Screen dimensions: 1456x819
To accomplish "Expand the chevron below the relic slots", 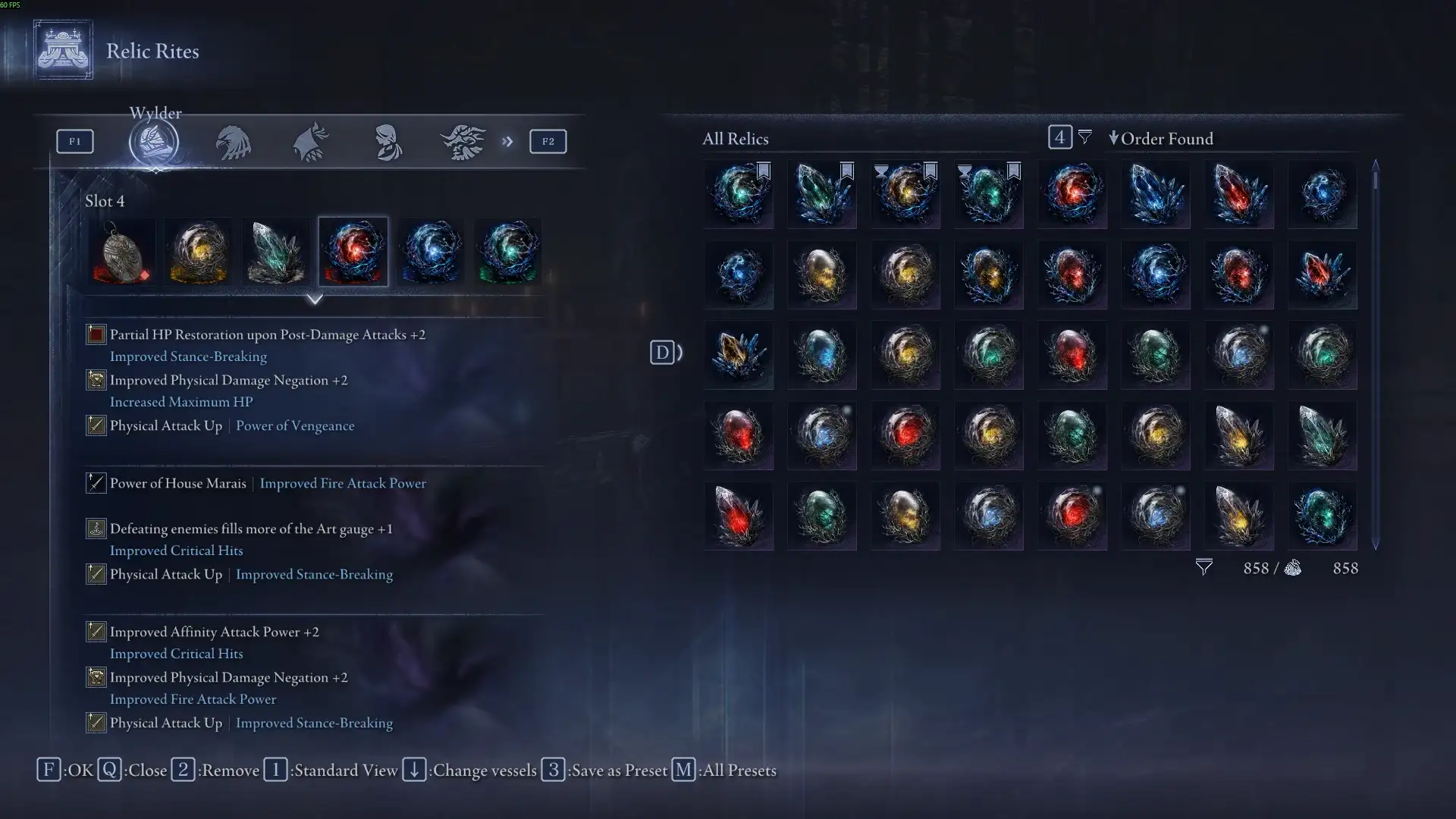I will (315, 299).
